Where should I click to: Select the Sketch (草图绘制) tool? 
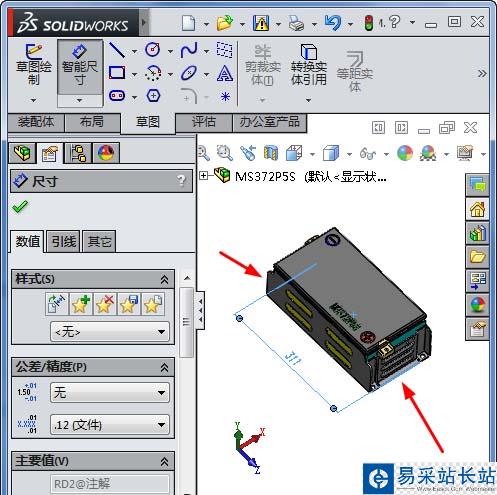[33, 65]
